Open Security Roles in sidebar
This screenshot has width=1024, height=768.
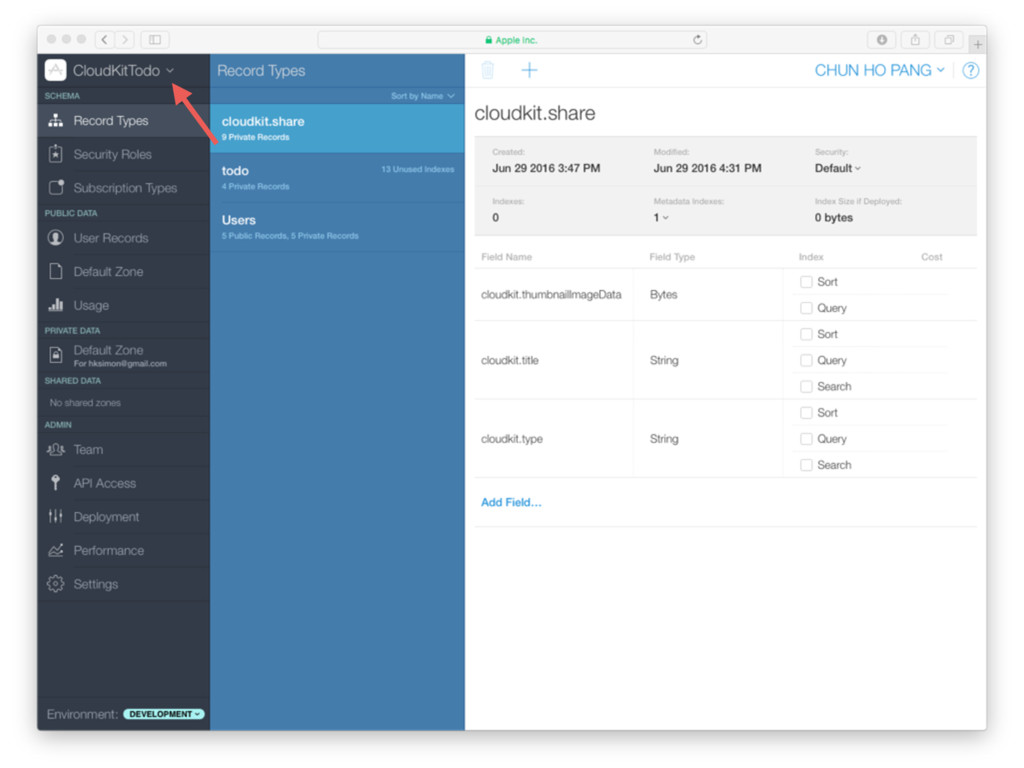point(123,154)
